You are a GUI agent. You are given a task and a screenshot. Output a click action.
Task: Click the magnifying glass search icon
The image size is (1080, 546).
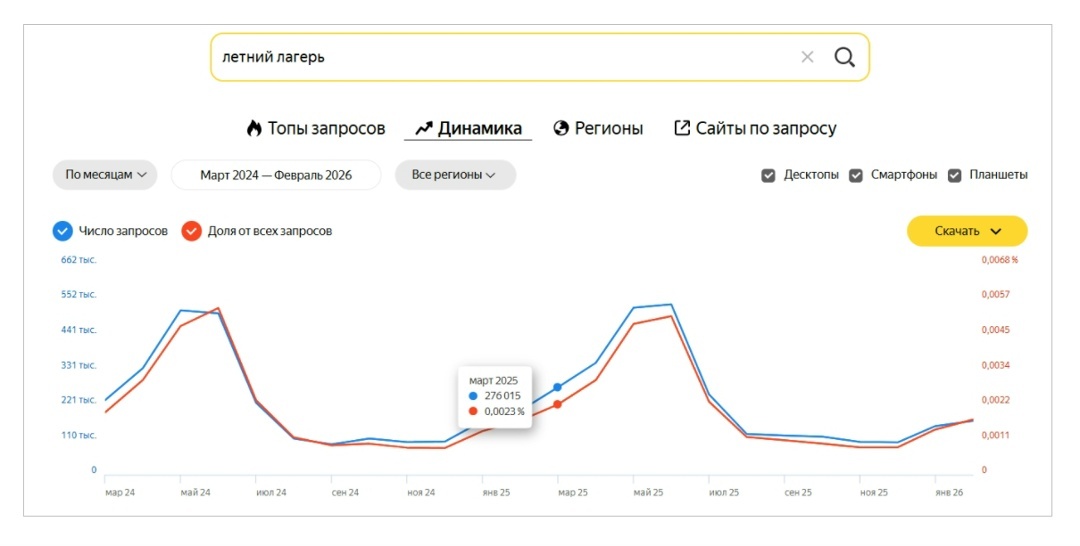point(845,57)
